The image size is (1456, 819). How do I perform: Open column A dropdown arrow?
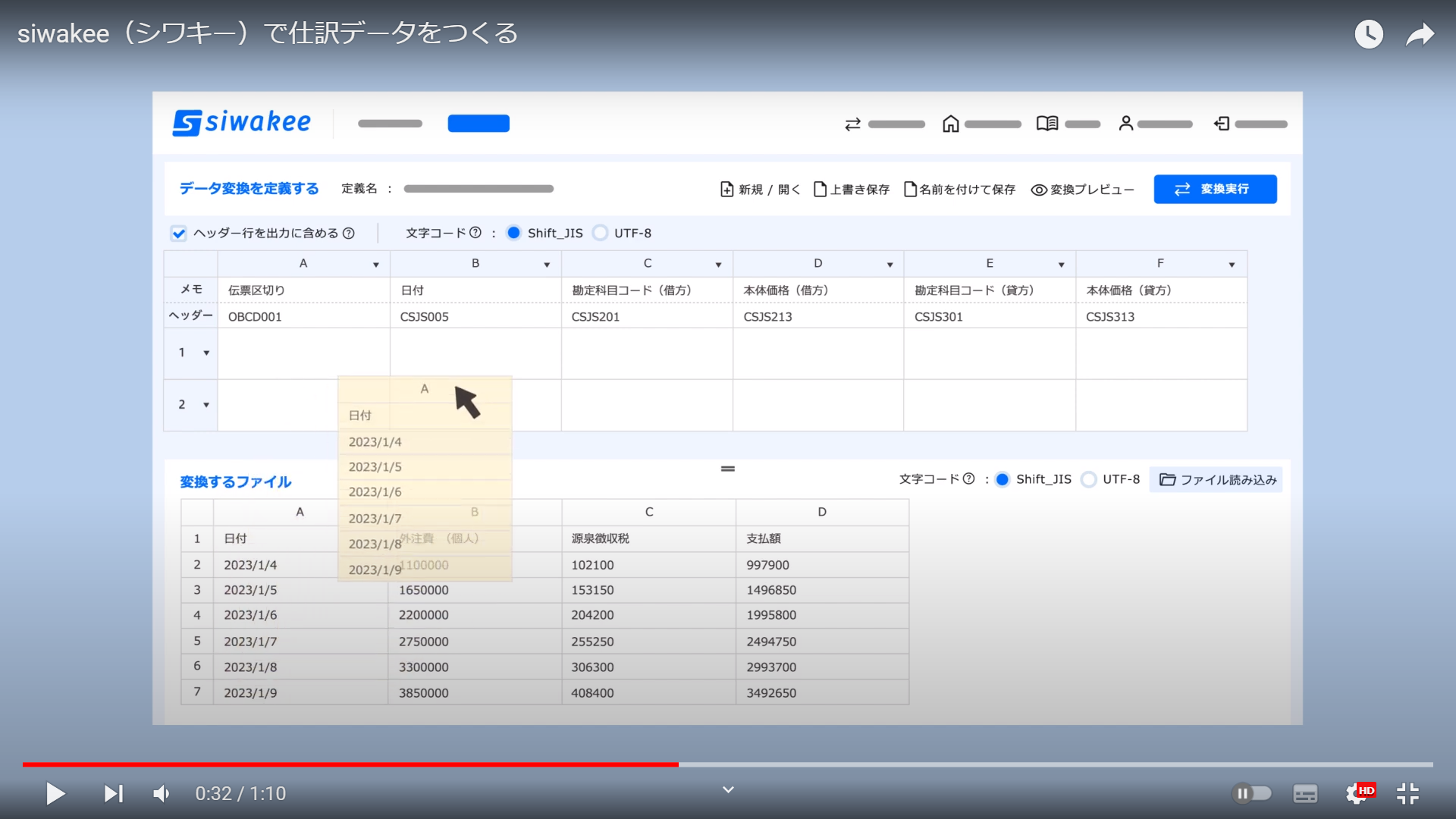(376, 265)
